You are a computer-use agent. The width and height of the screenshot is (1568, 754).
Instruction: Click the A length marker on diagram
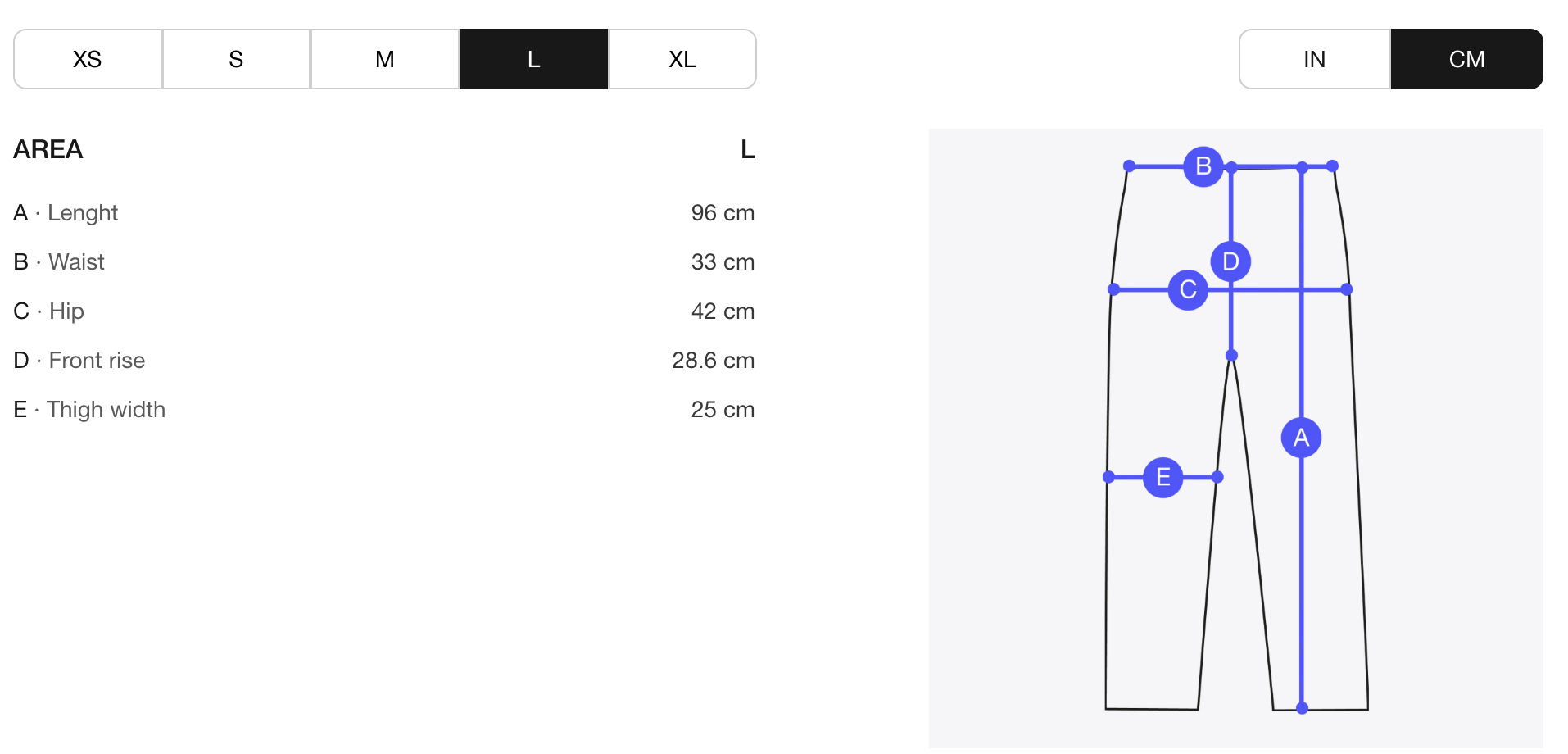pyautogui.click(x=1301, y=438)
